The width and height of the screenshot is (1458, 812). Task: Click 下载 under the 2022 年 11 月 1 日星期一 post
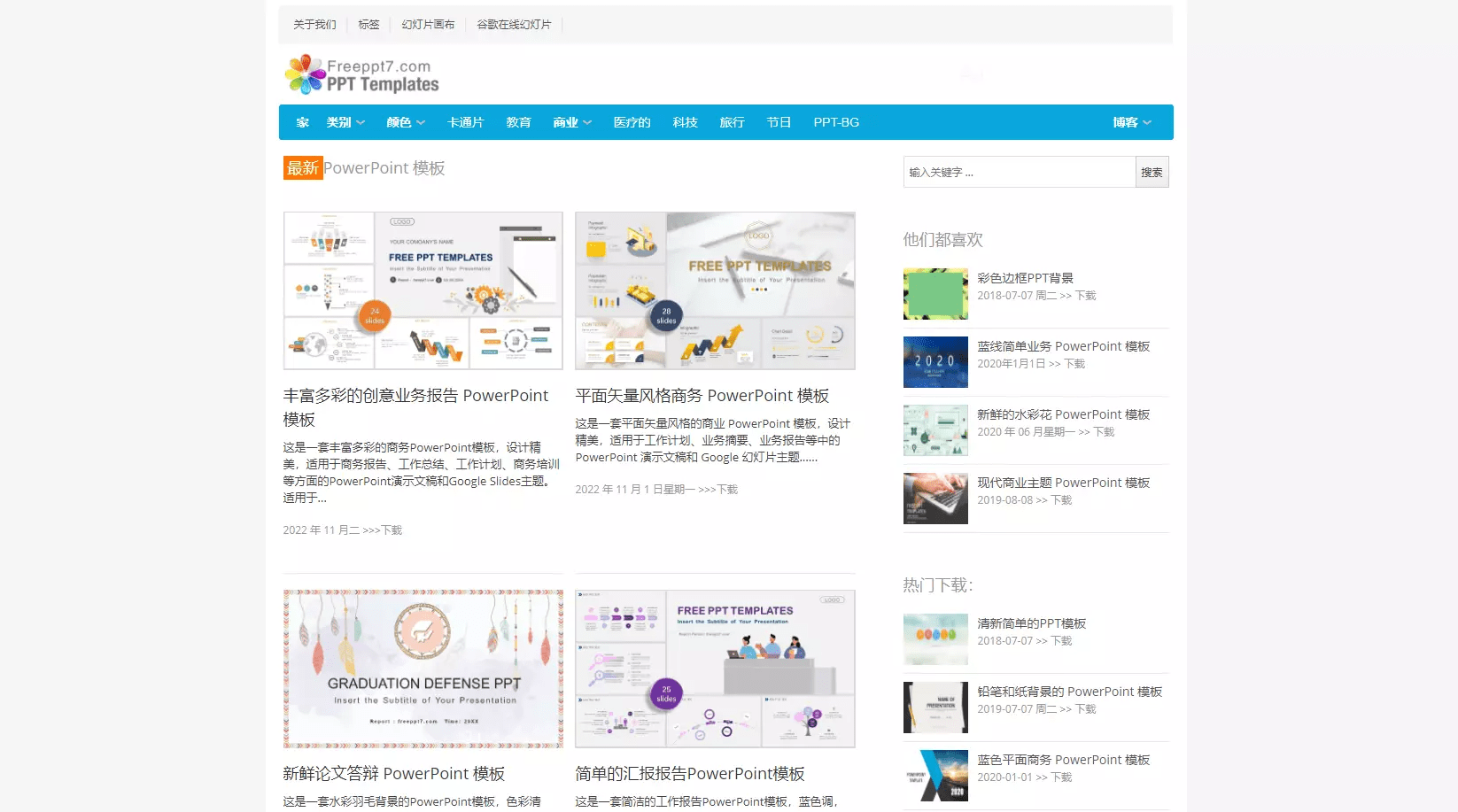pos(727,490)
